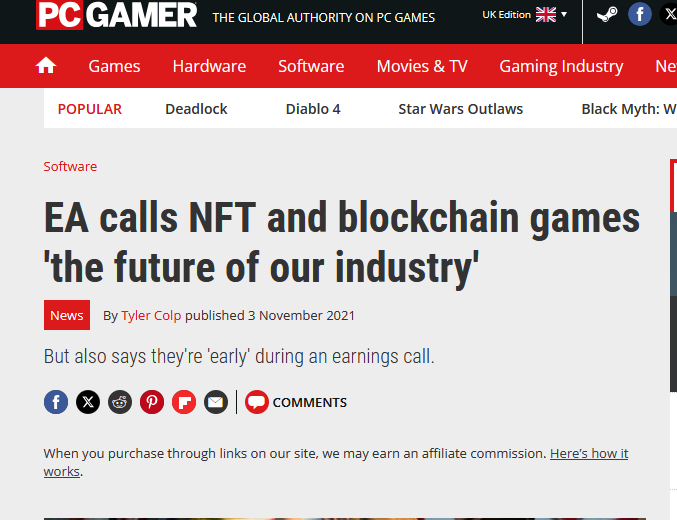Open the Hardware menu
This screenshot has height=520, width=677.
[209, 66]
